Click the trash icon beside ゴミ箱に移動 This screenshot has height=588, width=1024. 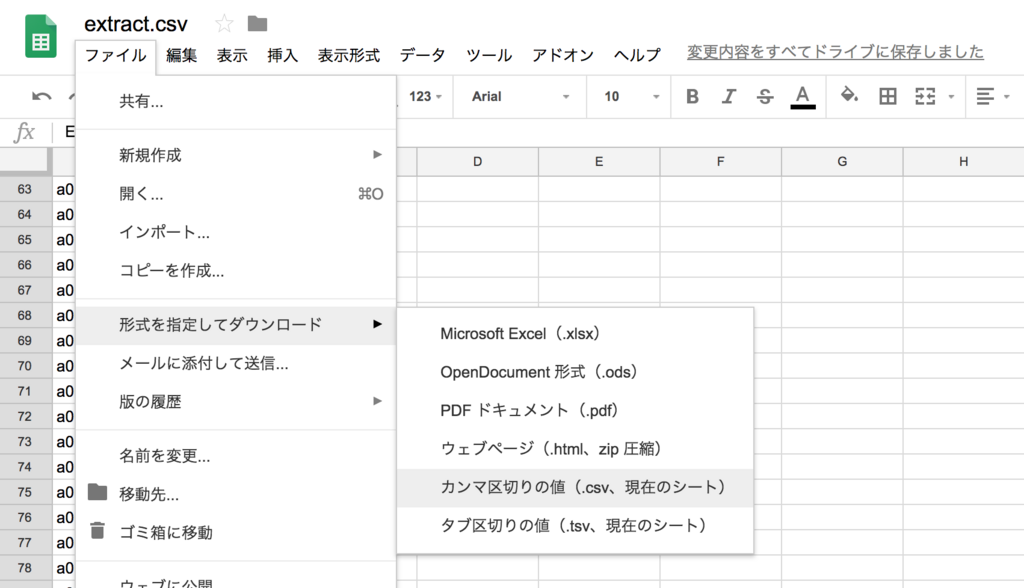coord(97,531)
